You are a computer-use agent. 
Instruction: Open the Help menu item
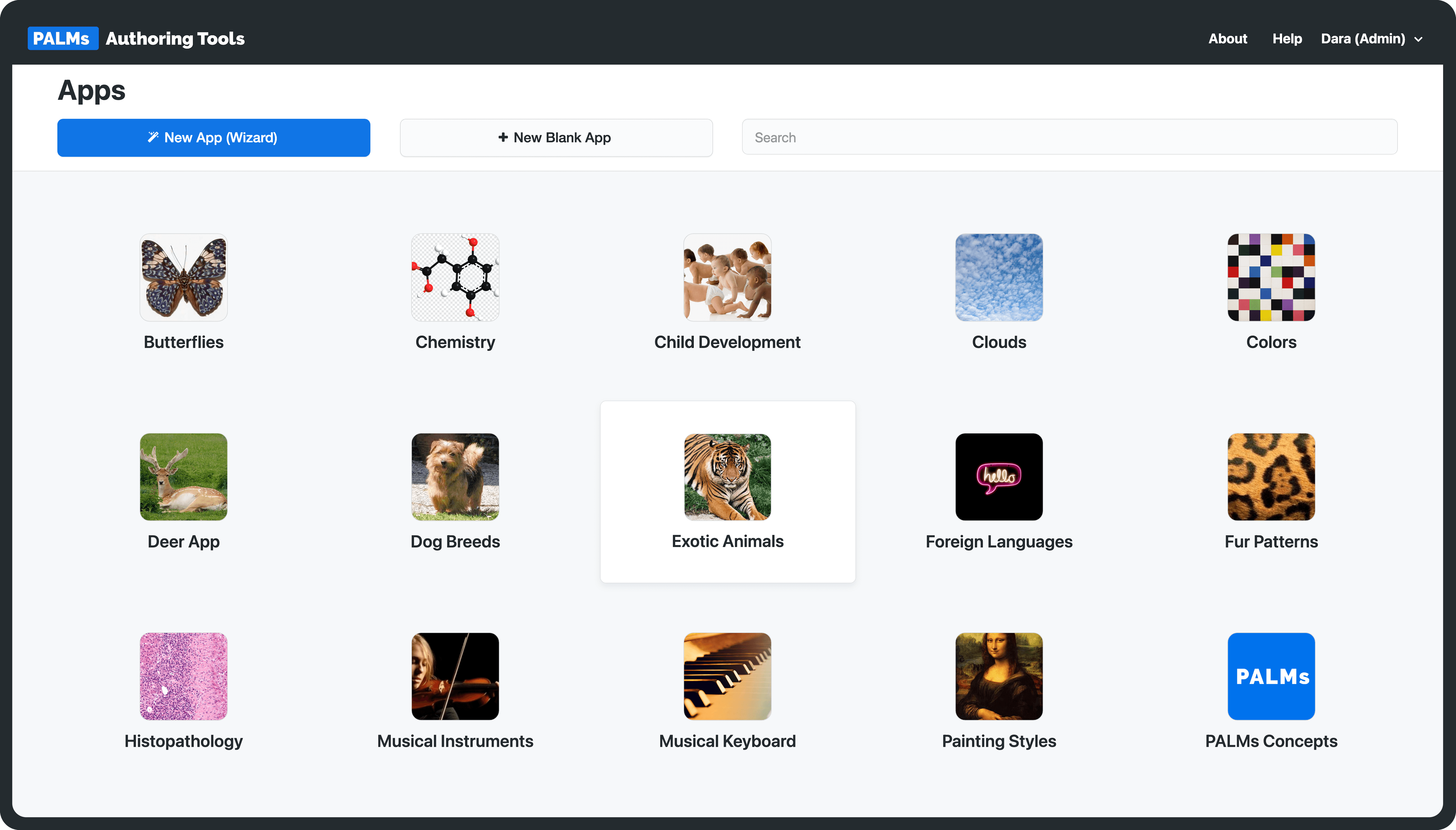click(1287, 39)
